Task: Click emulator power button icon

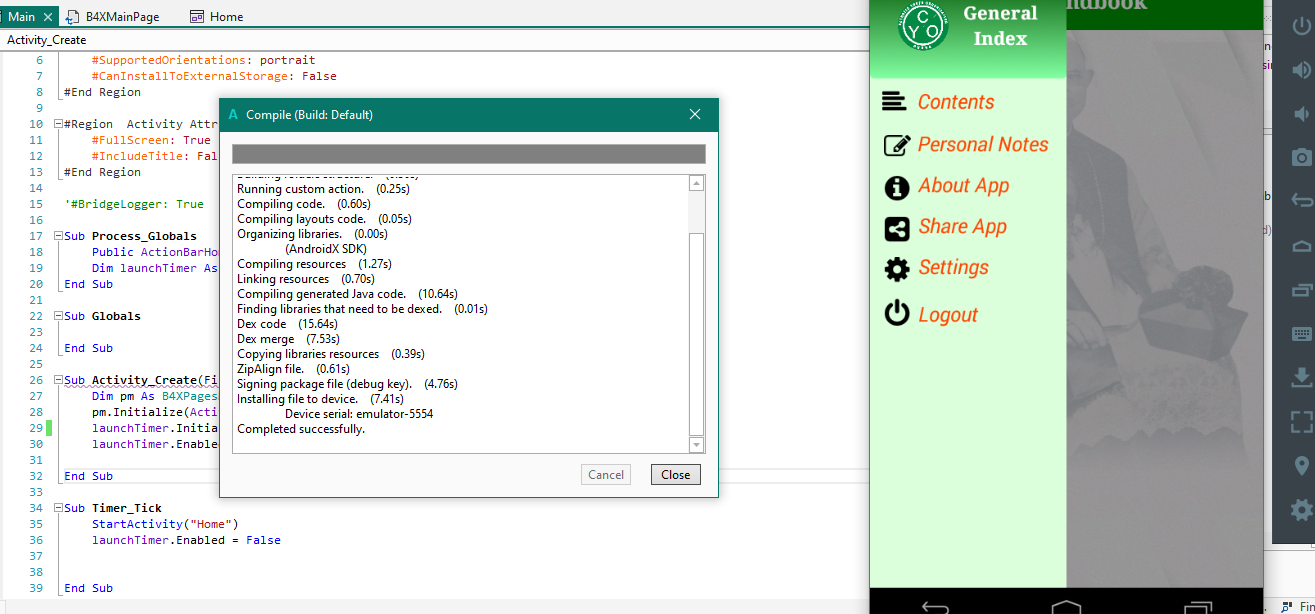Action: pyautogui.click(x=1301, y=26)
